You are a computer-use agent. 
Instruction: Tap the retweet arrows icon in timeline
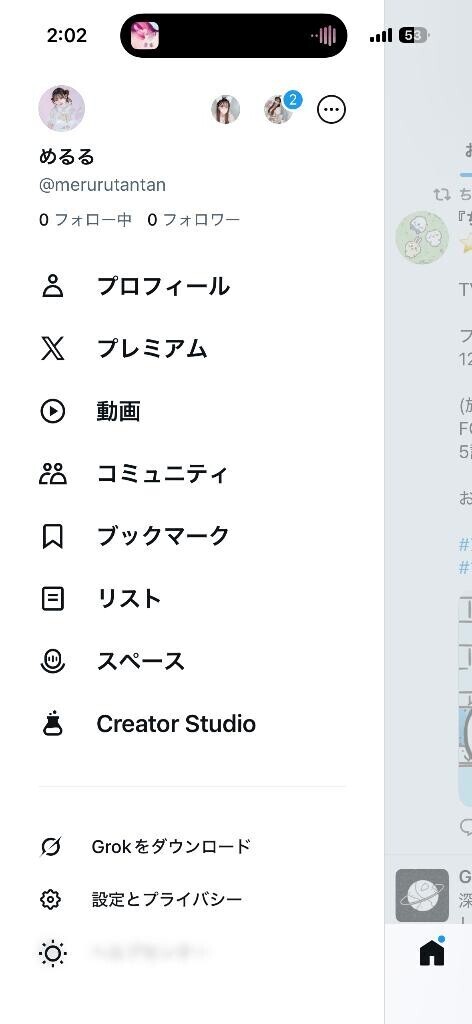(443, 194)
